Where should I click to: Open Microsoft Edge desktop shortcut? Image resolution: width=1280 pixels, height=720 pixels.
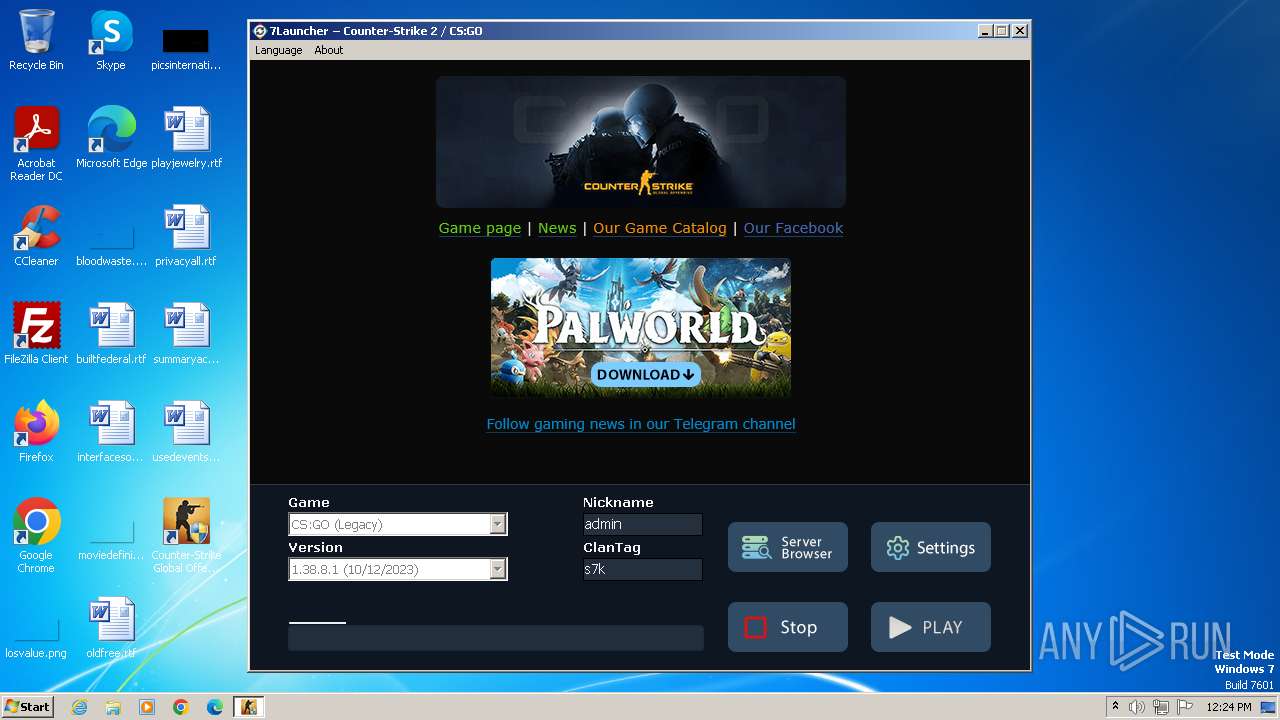[111, 138]
